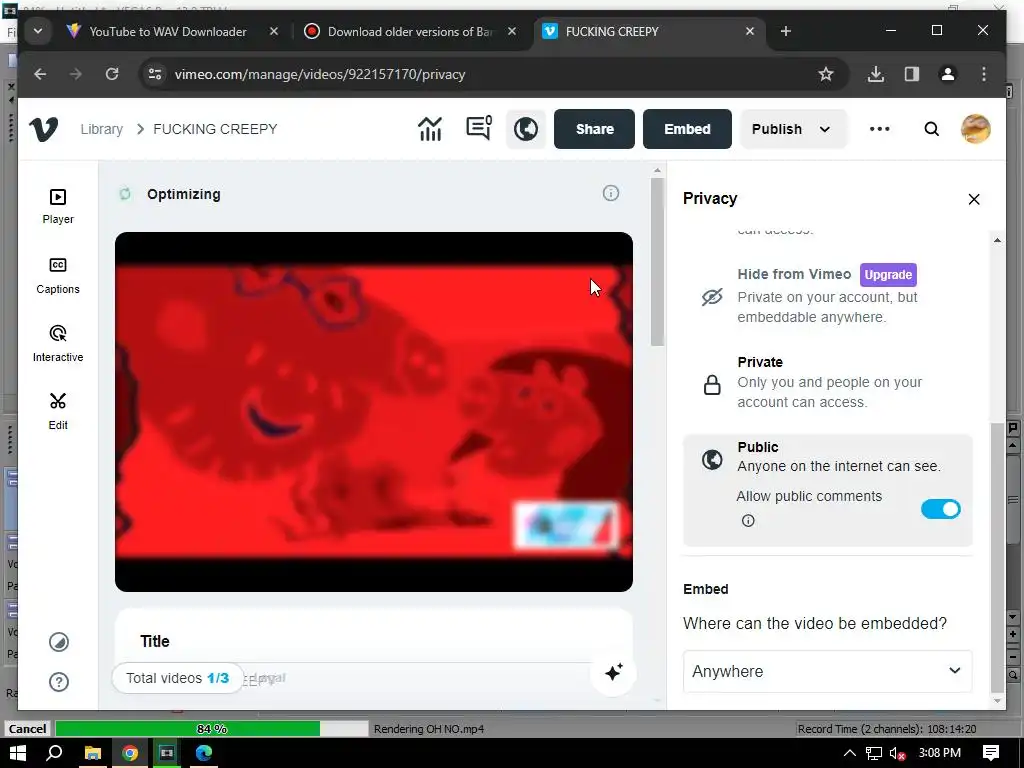Open File Explorer from taskbar

pos(92,752)
